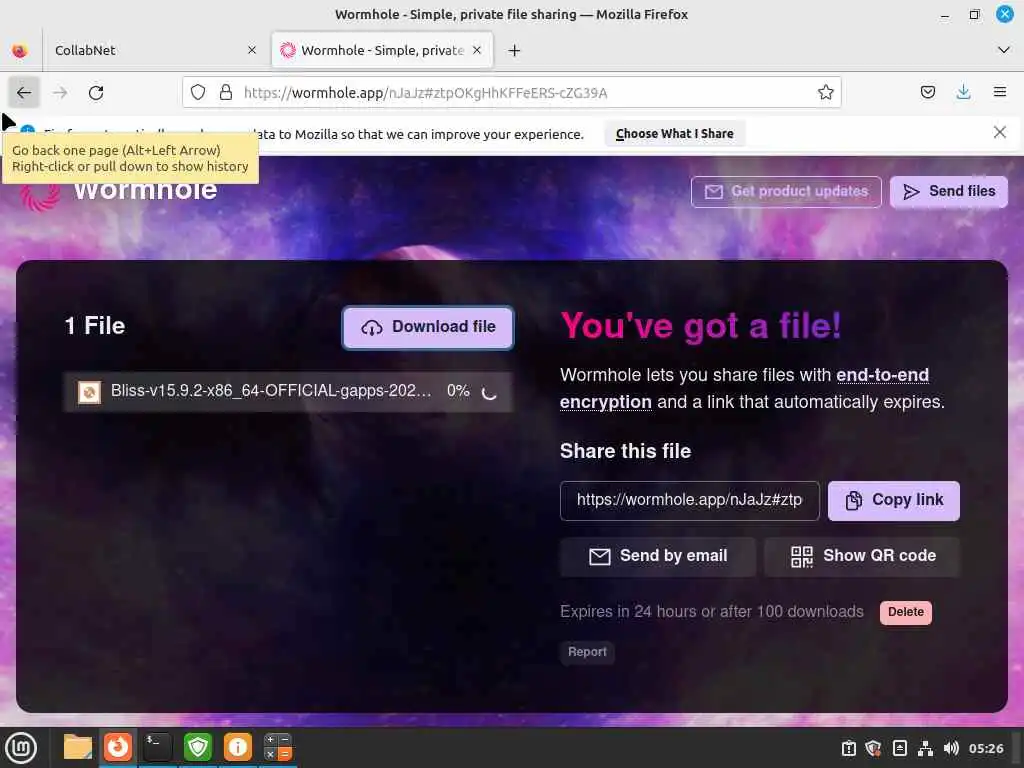The image size is (1024, 768).
Task: Click the Show QR code button
Action: [862, 556]
